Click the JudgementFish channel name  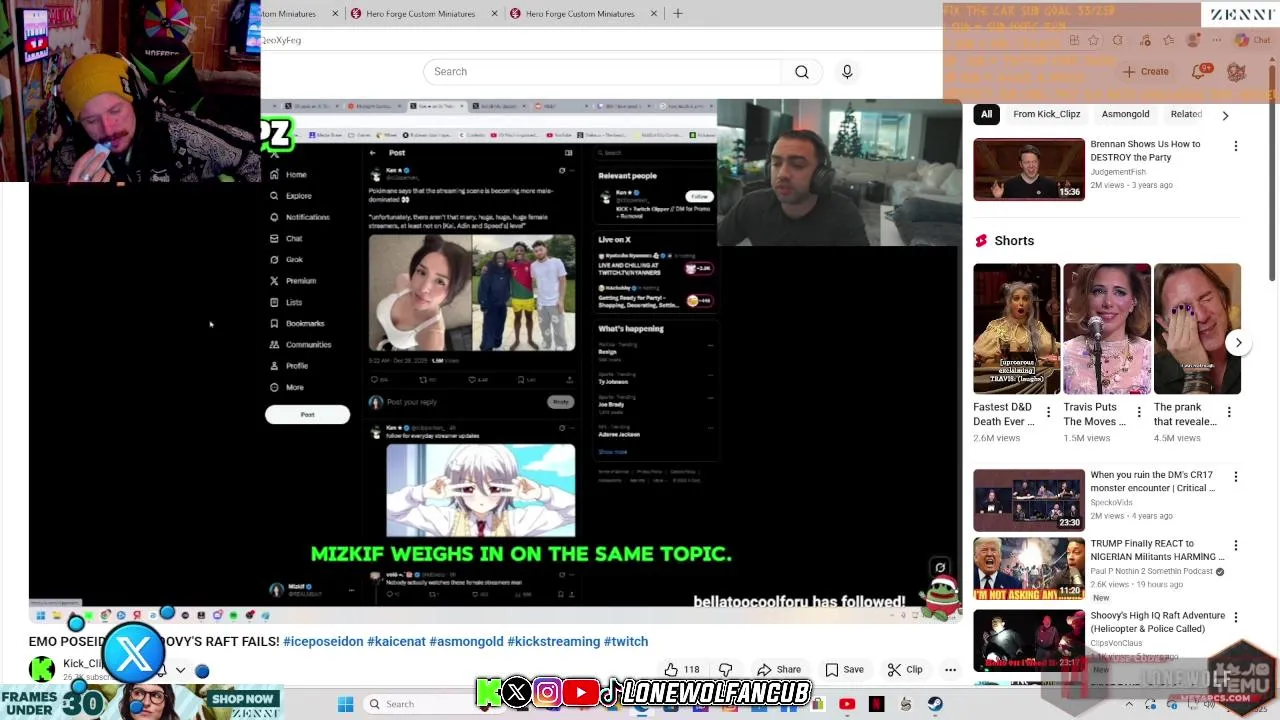coord(1118,171)
